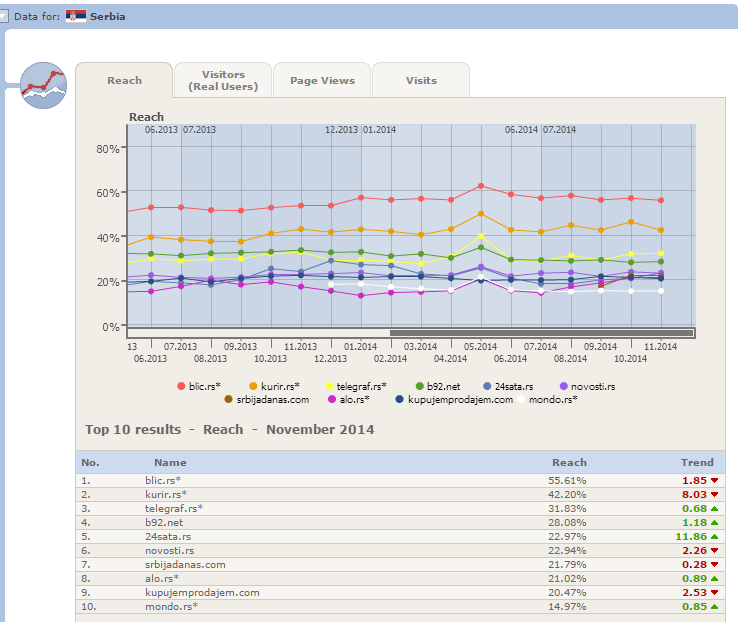Click the novosti.rs purple legend dot
This screenshot has width=754, height=622.
pos(564,386)
